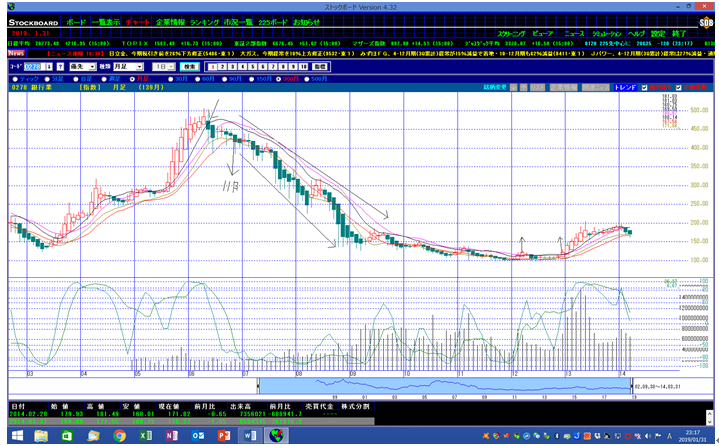Click the left handle of range slider
Screen dimensions: 719x446
[258, 386]
